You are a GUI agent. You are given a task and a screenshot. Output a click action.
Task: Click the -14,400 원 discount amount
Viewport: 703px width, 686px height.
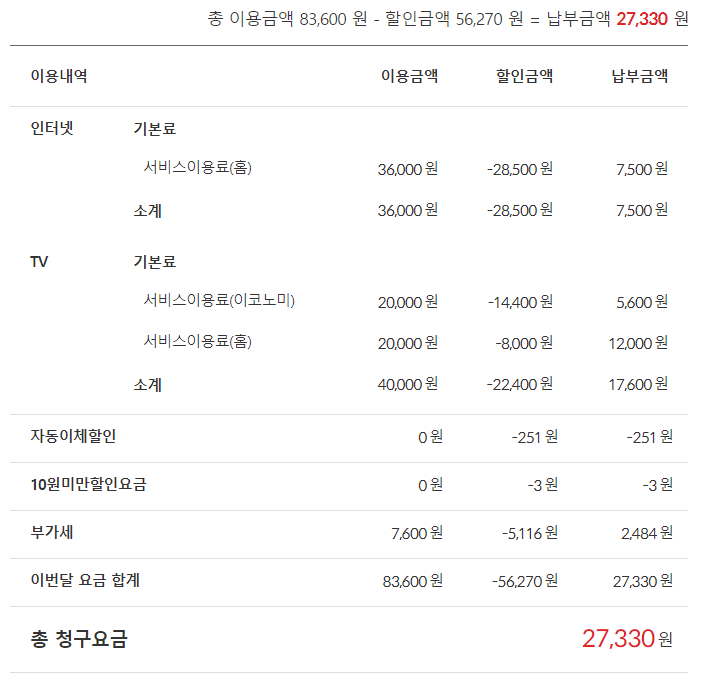tap(520, 302)
